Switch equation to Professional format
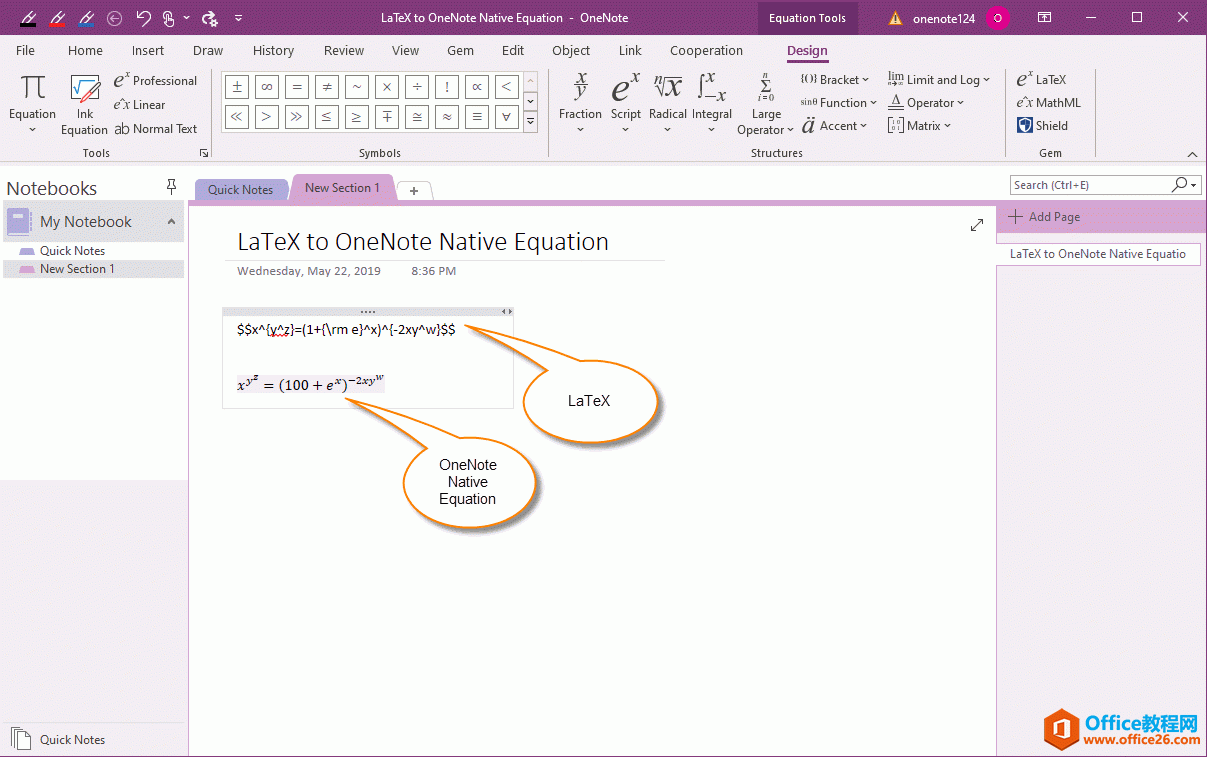This screenshot has height=757, width=1207. pyautogui.click(x=155, y=80)
